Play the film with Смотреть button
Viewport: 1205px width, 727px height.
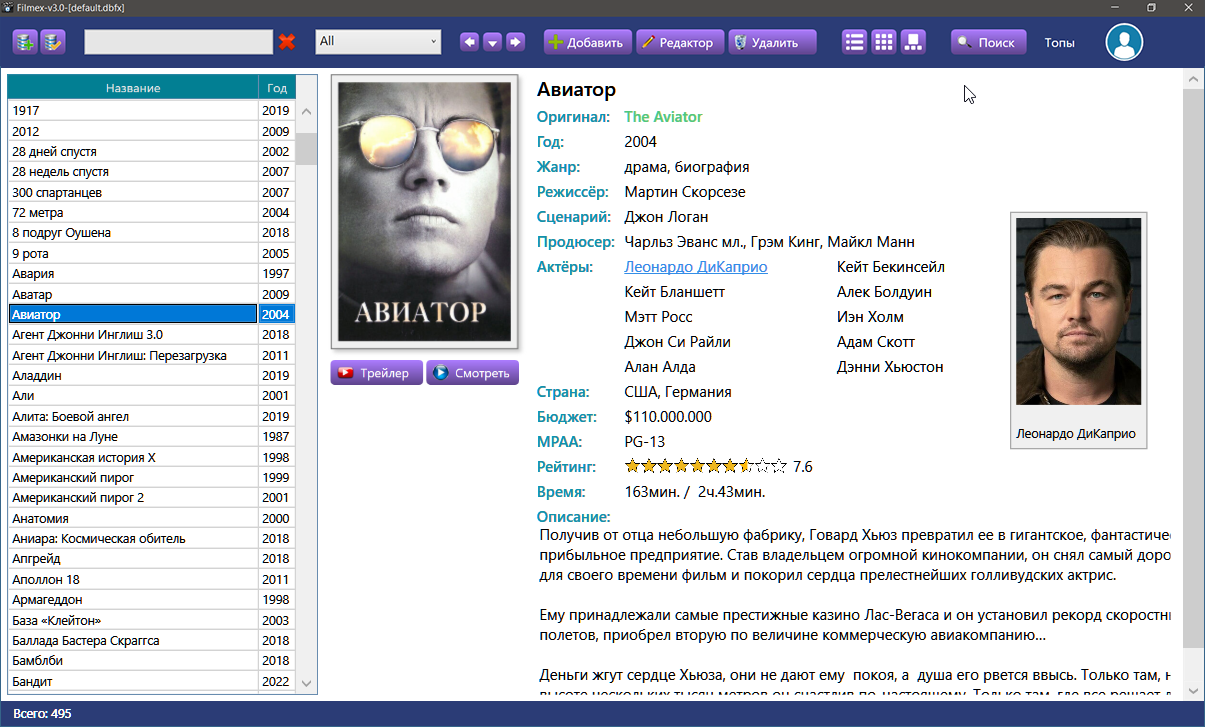(x=472, y=373)
